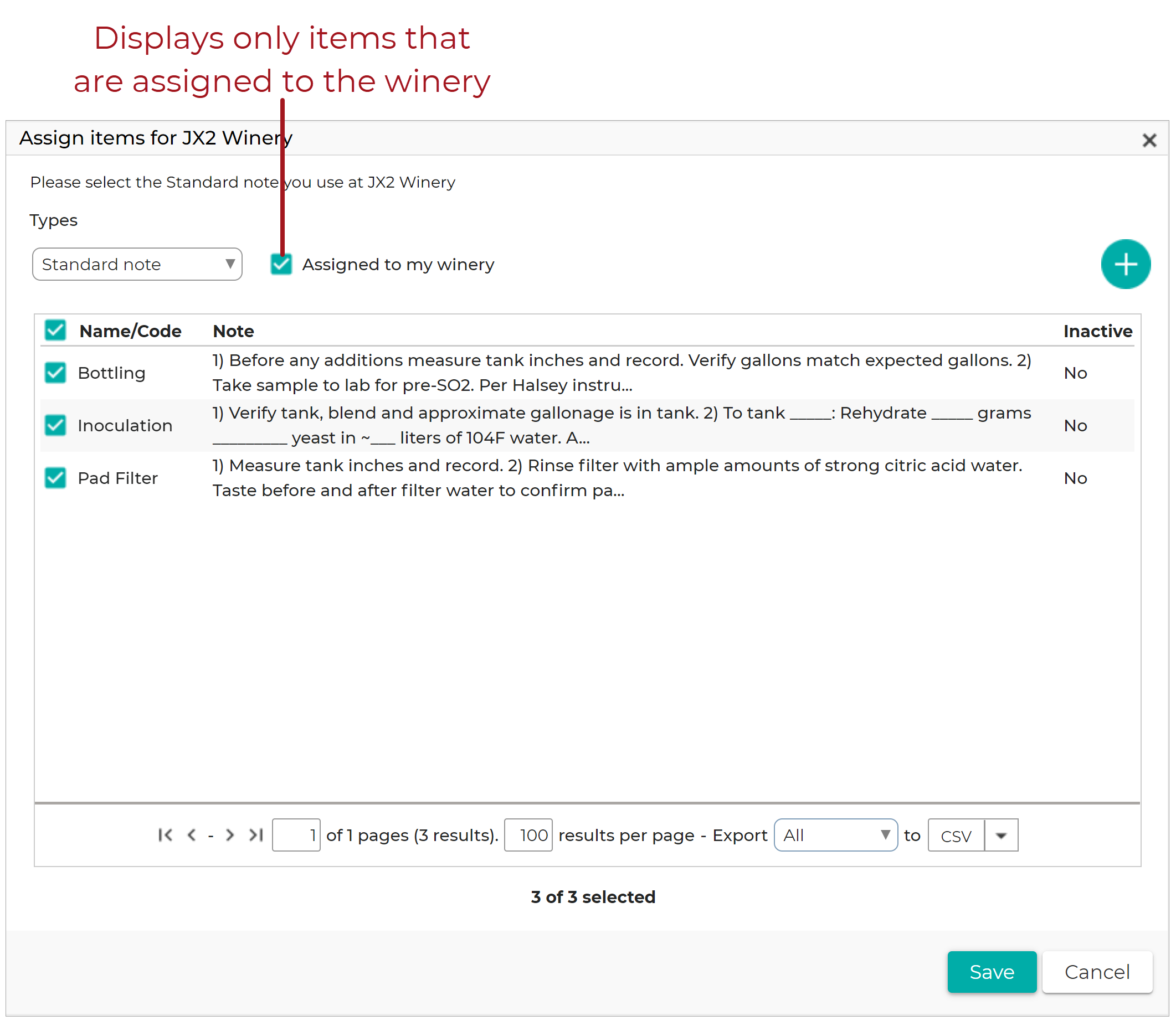
Task: Sort by Name/Code column header
Action: [x=131, y=331]
